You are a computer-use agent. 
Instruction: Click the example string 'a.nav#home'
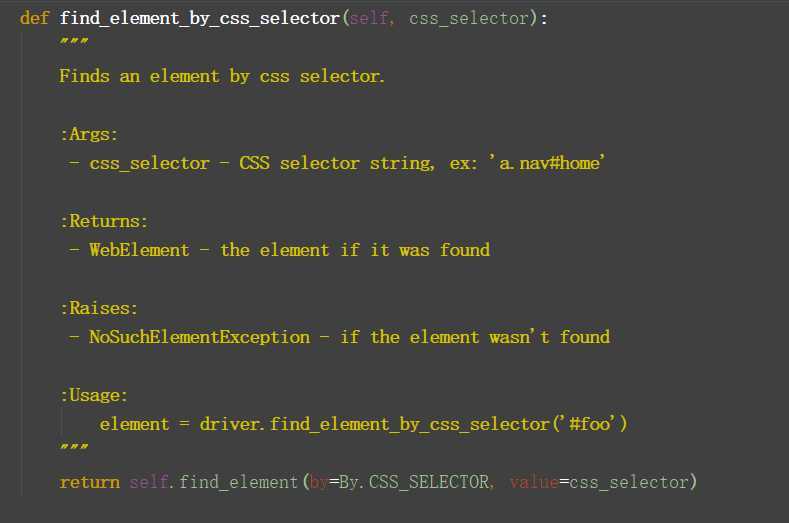547,163
